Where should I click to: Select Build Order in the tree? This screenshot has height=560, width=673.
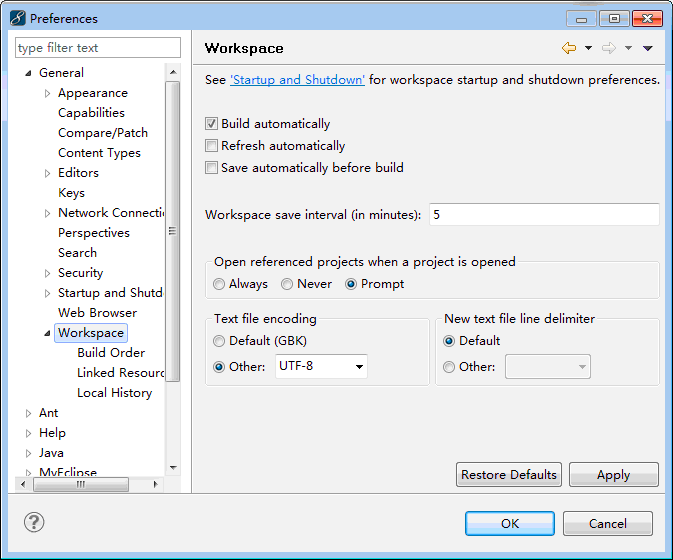(x=111, y=353)
